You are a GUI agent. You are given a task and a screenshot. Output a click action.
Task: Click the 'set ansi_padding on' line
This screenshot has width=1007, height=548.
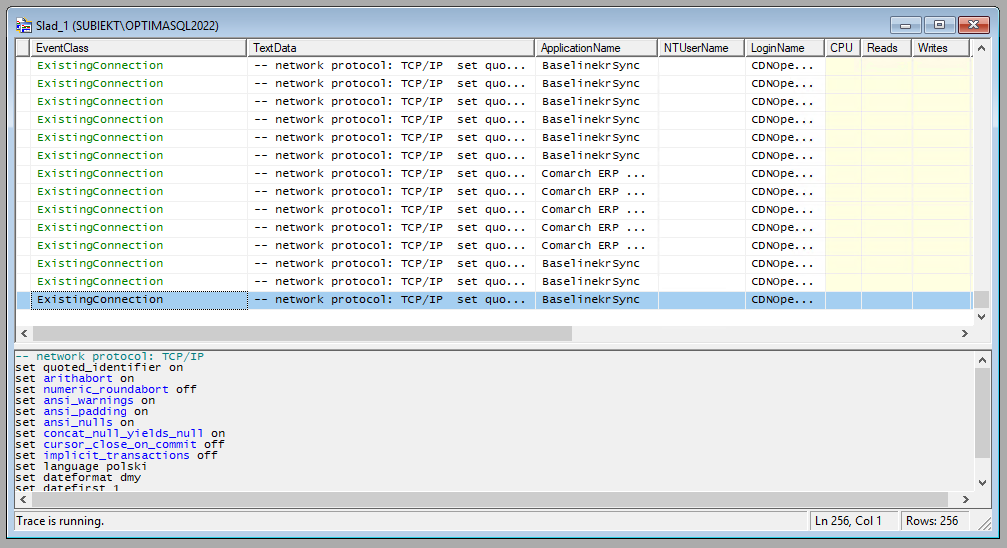point(82,411)
